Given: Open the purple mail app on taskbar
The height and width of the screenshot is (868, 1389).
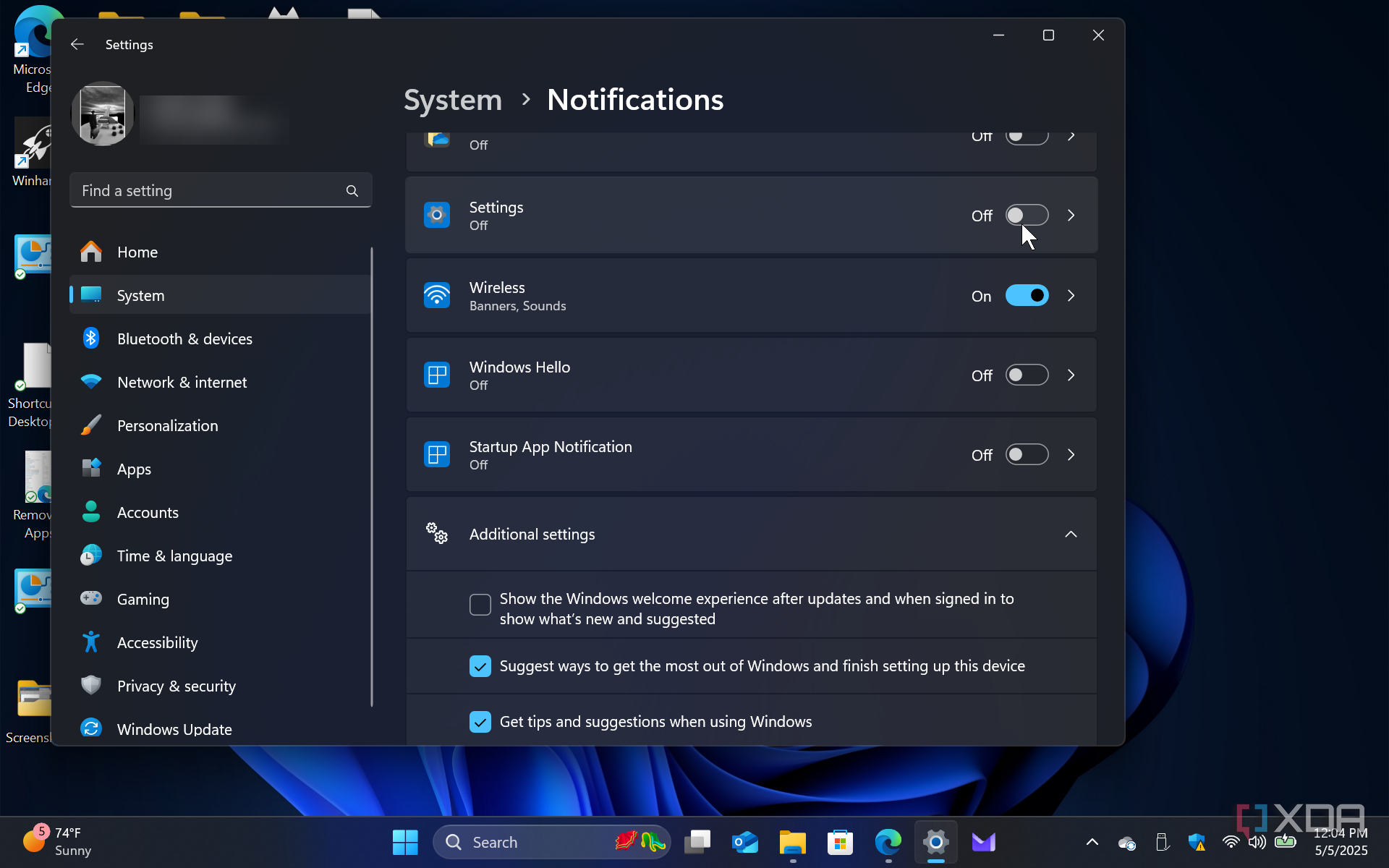Looking at the screenshot, I should [983, 842].
